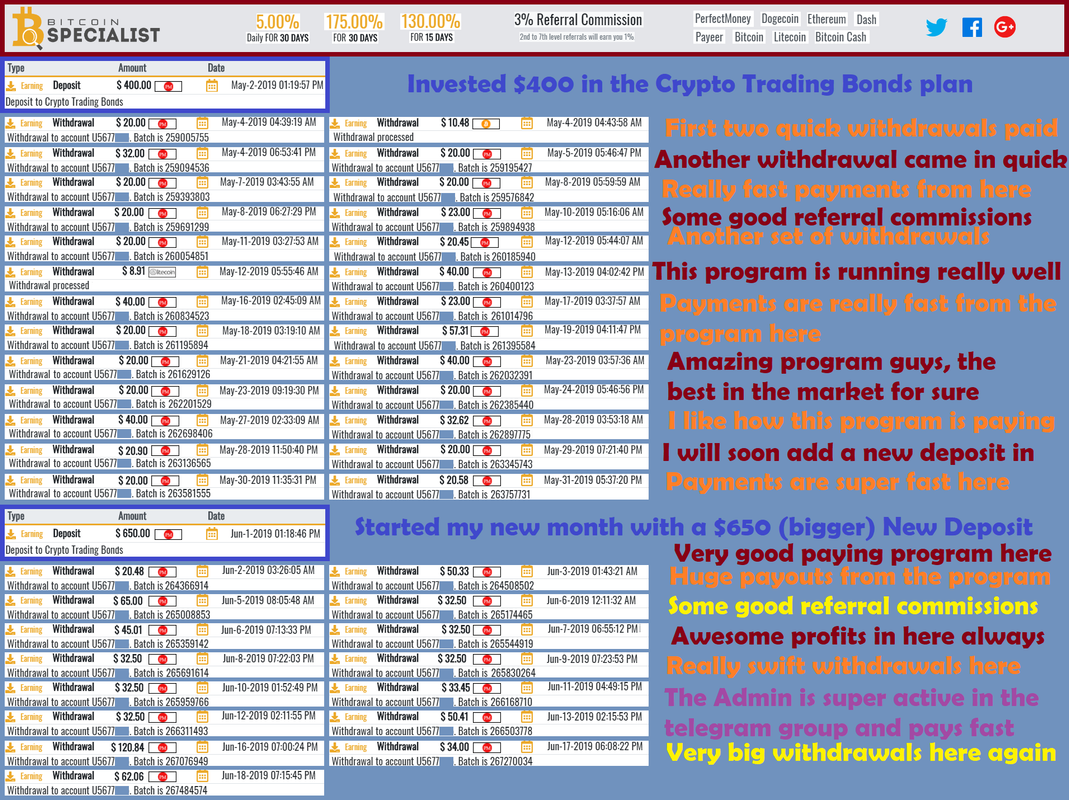This screenshot has height=800, width=1069.
Task: Select the 130.00% for 15 Days plan
Action: (x=431, y=29)
